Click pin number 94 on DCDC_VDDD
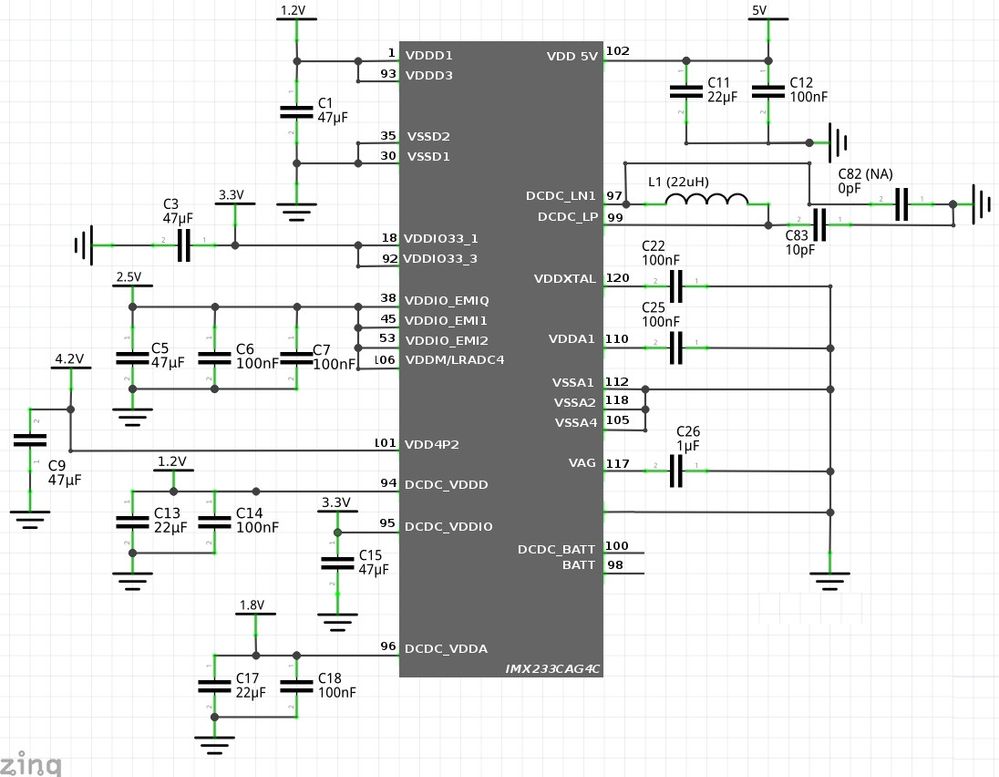Image resolution: width=999 pixels, height=777 pixels. [x=386, y=484]
